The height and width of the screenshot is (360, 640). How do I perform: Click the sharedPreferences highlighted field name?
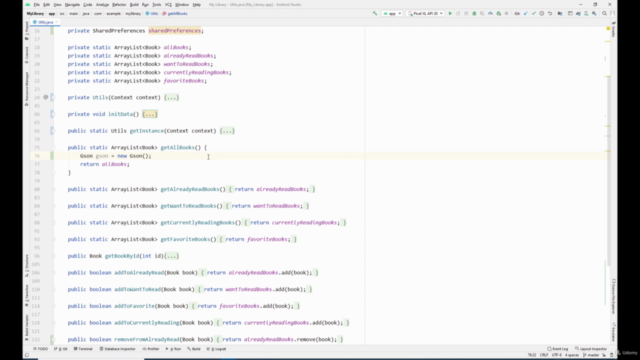point(175,31)
